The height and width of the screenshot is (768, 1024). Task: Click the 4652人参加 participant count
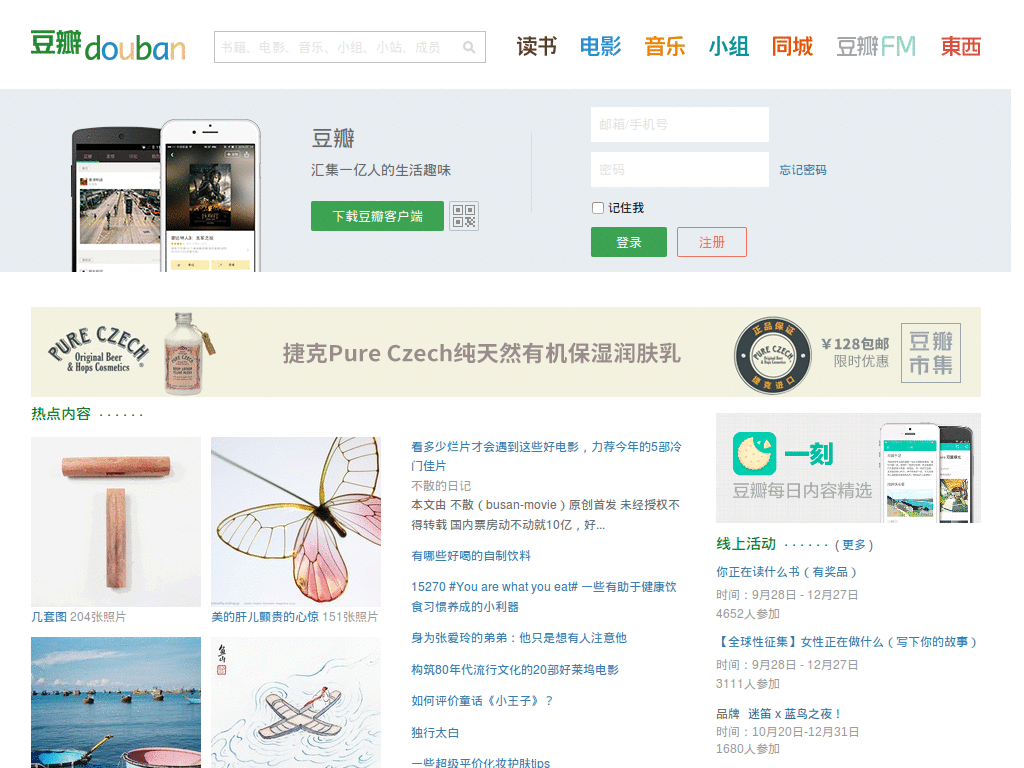[x=748, y=614]
